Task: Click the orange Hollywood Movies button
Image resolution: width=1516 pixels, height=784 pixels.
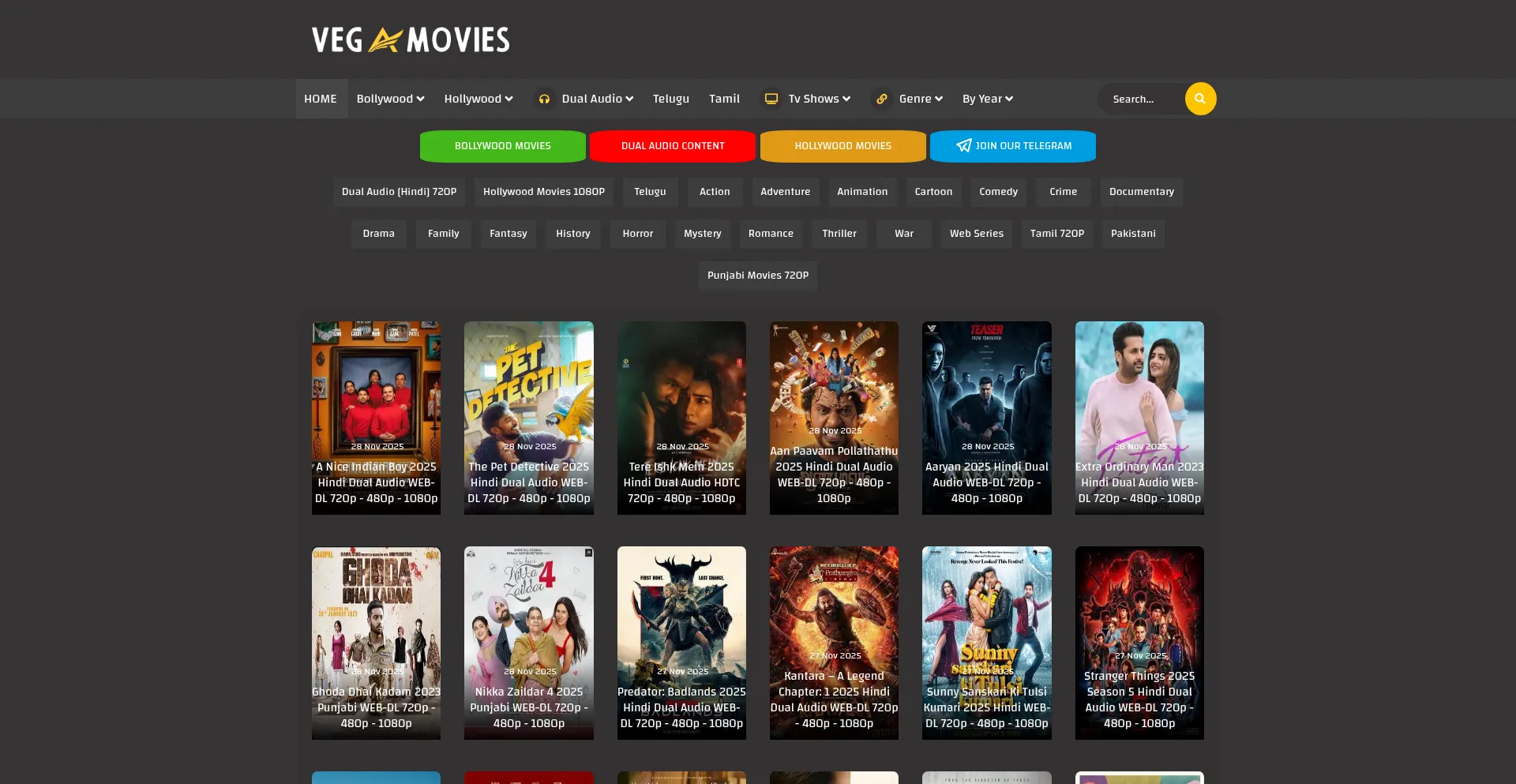Action: (842, 146)
